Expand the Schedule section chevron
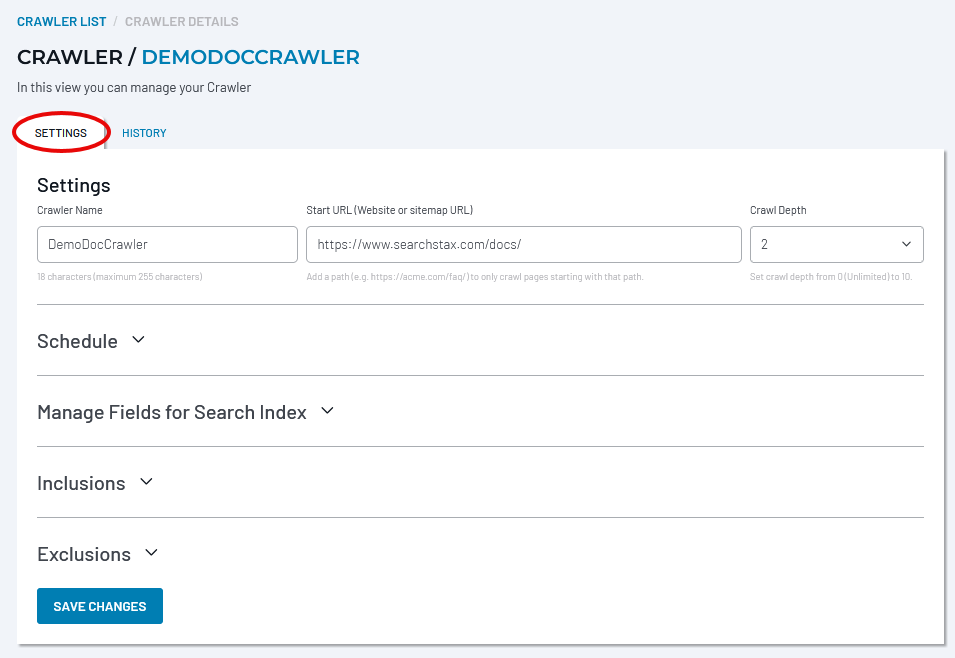The image size is (955, 658). pos(138,340)
